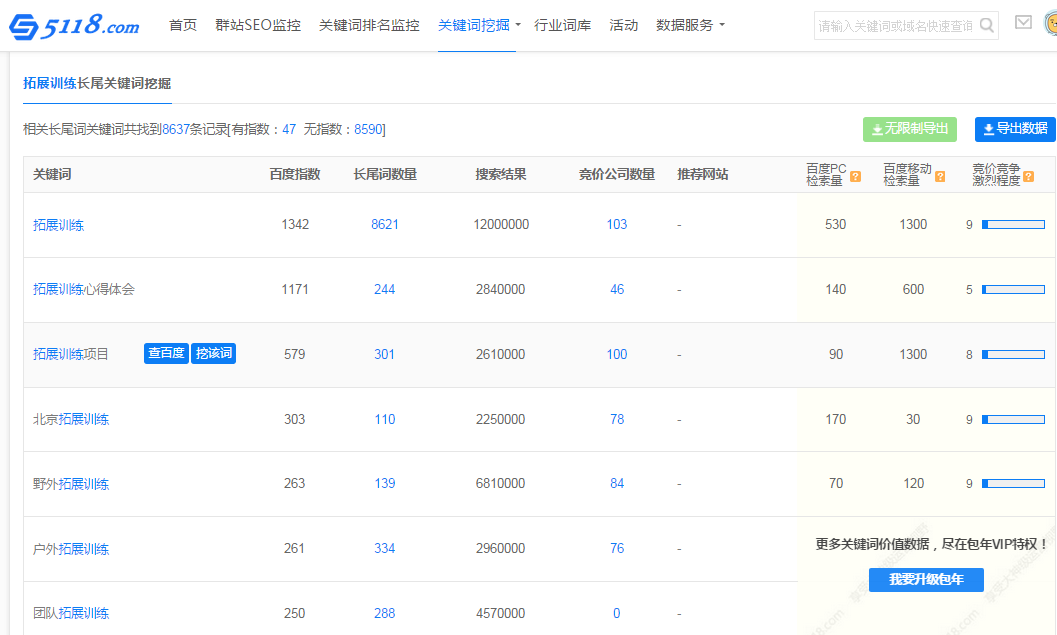This screenshot has width=1057, height=635.
Task: Click the user avatar icon
Action: point(1051,23)
